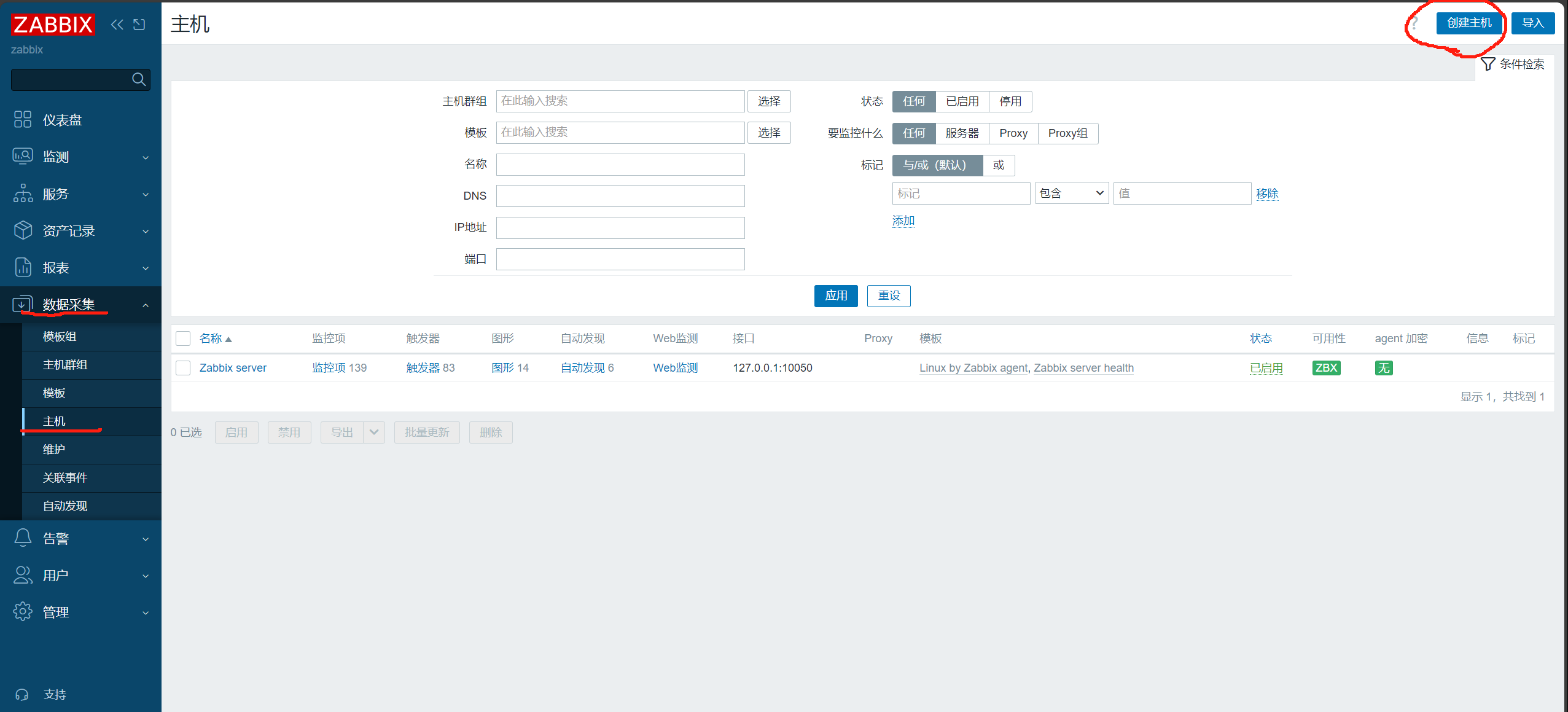Click the 添加 tag link

(903, 221)
